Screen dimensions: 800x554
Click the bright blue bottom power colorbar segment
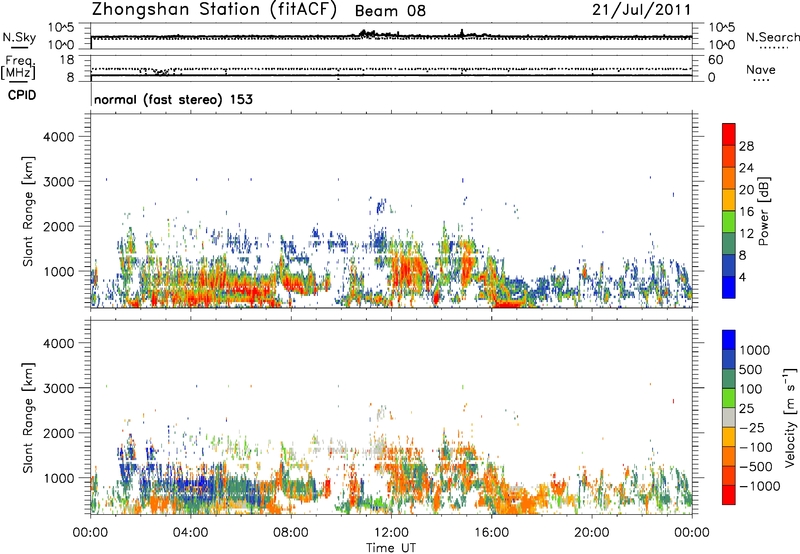pyautogui.click(x=729, y=287)
